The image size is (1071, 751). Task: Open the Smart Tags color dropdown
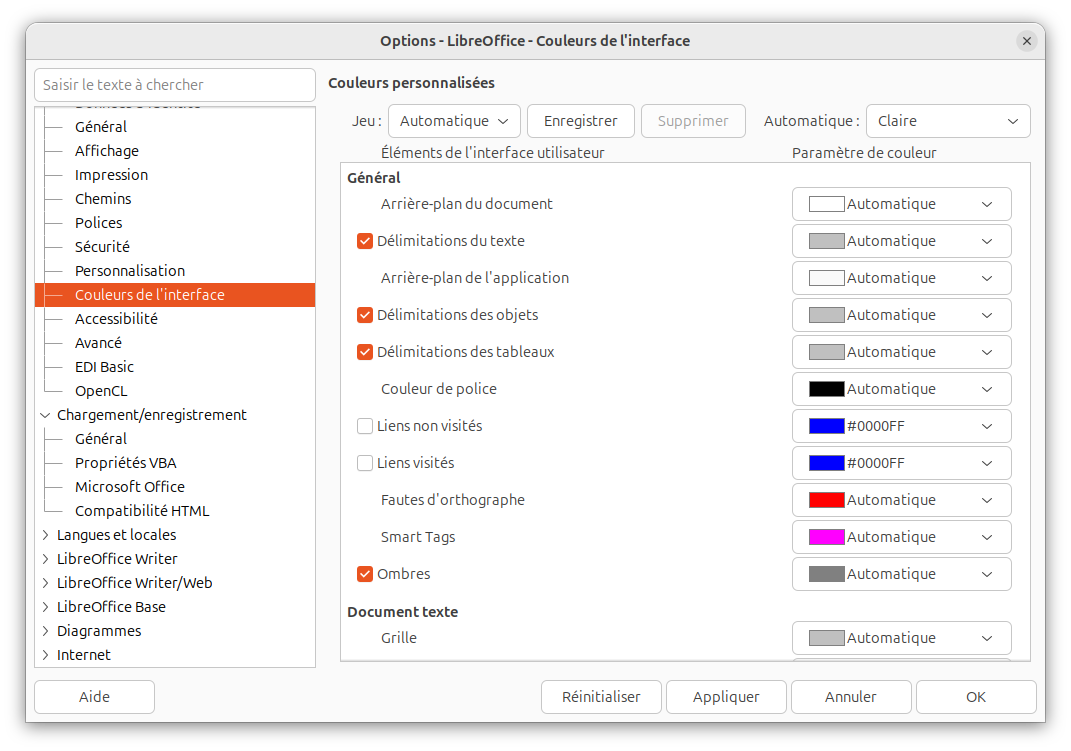(902, 537)
